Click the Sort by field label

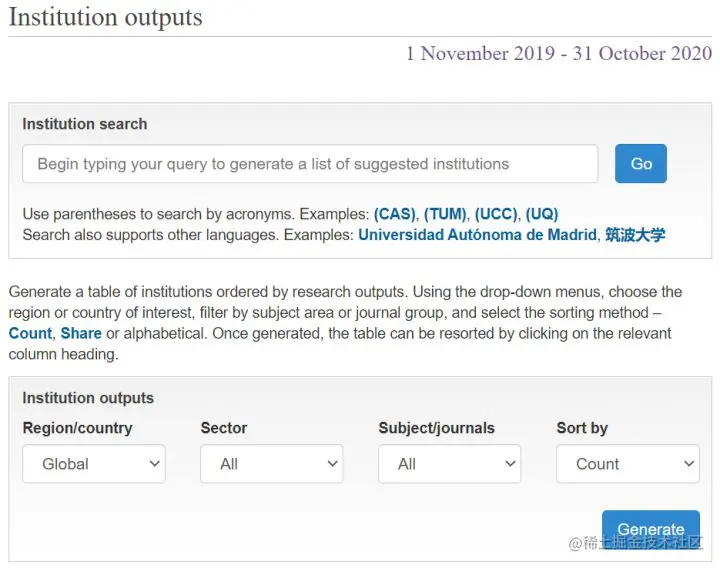point(582,428)
